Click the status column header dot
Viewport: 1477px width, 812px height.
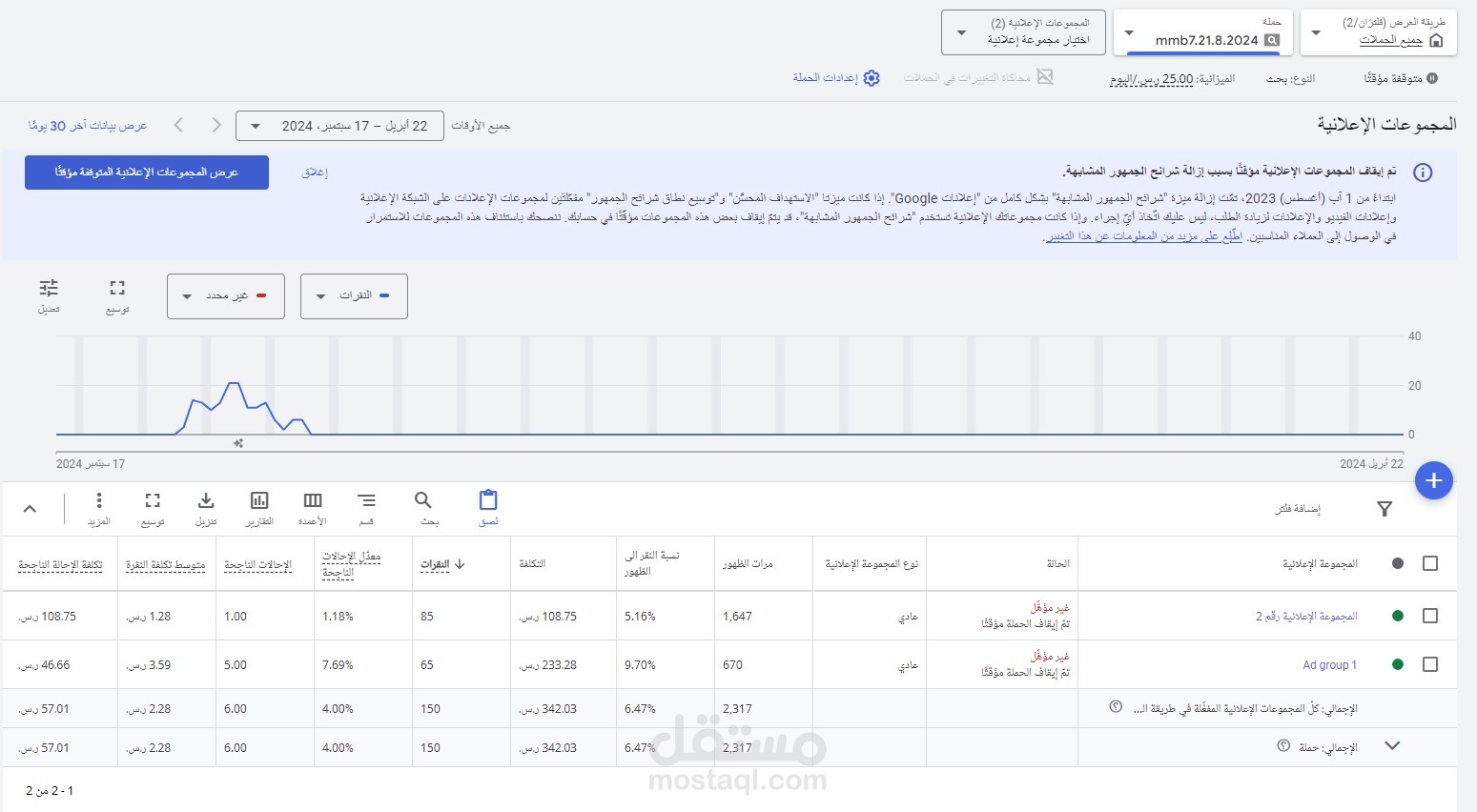point(1398,563)
